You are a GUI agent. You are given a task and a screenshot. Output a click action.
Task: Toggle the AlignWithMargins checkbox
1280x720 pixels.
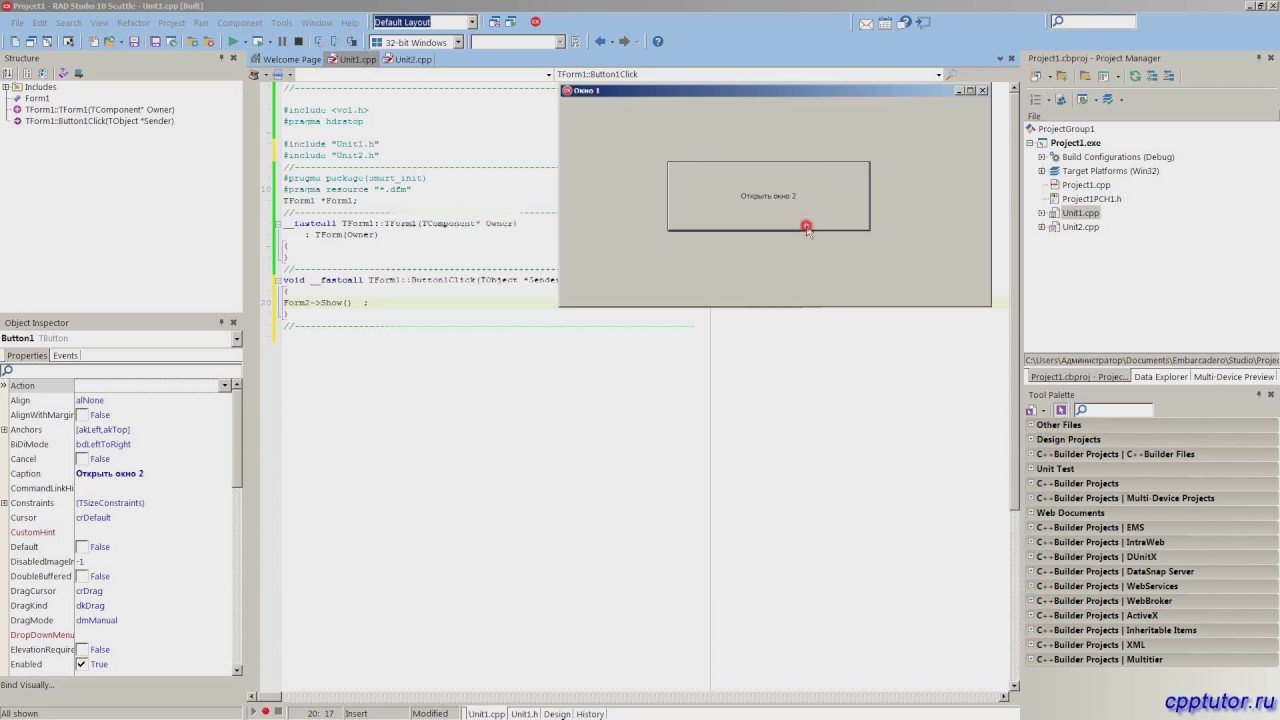pyautogui.click(x=82, y=415)
